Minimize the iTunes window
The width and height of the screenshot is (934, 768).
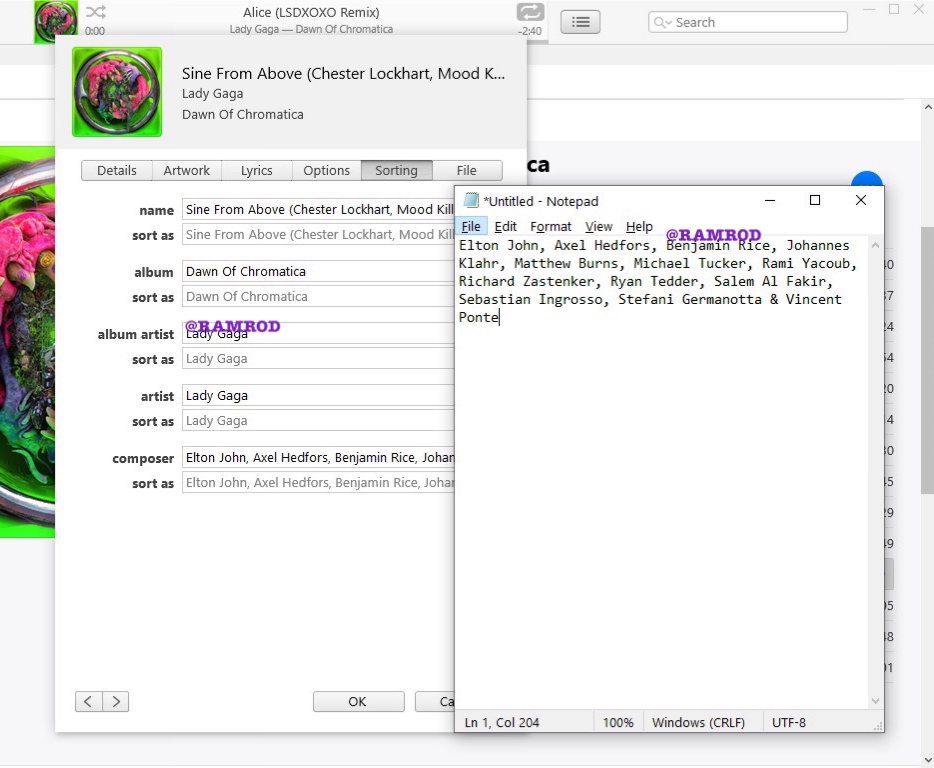click(x=869, y=9)
